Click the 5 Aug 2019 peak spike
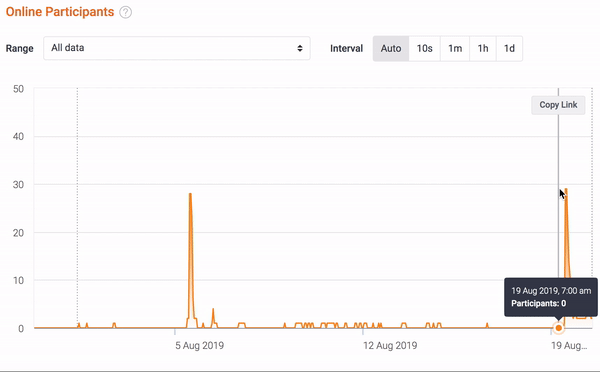The width and height of the screenshot is (600, 372). click(190, 195)
